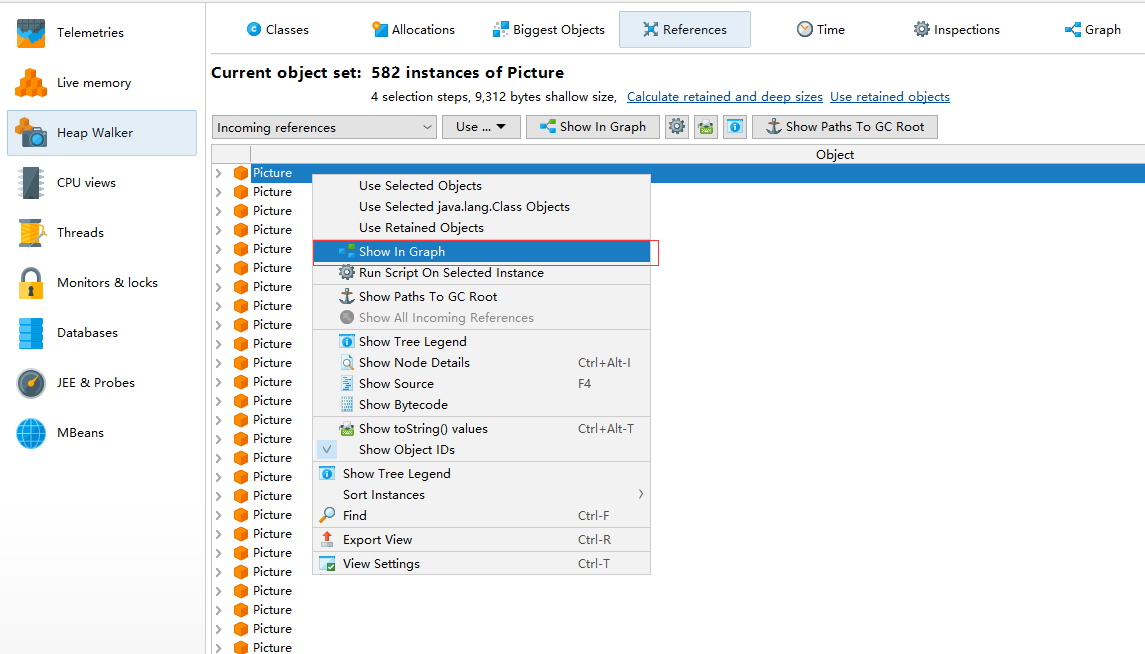Click Calculate retained and deep sizes link
Image resolution: width=1145 pixels, height=654 pixels.
[x=724, y=97]
